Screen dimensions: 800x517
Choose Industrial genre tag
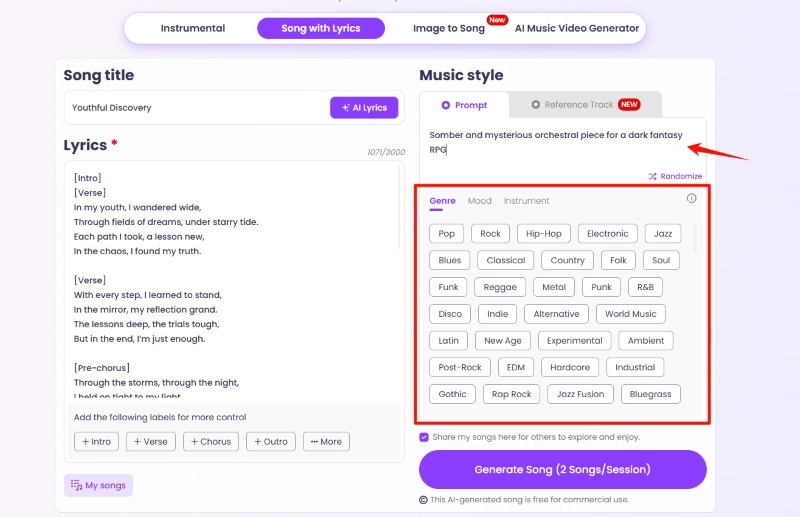pos(635,367)
